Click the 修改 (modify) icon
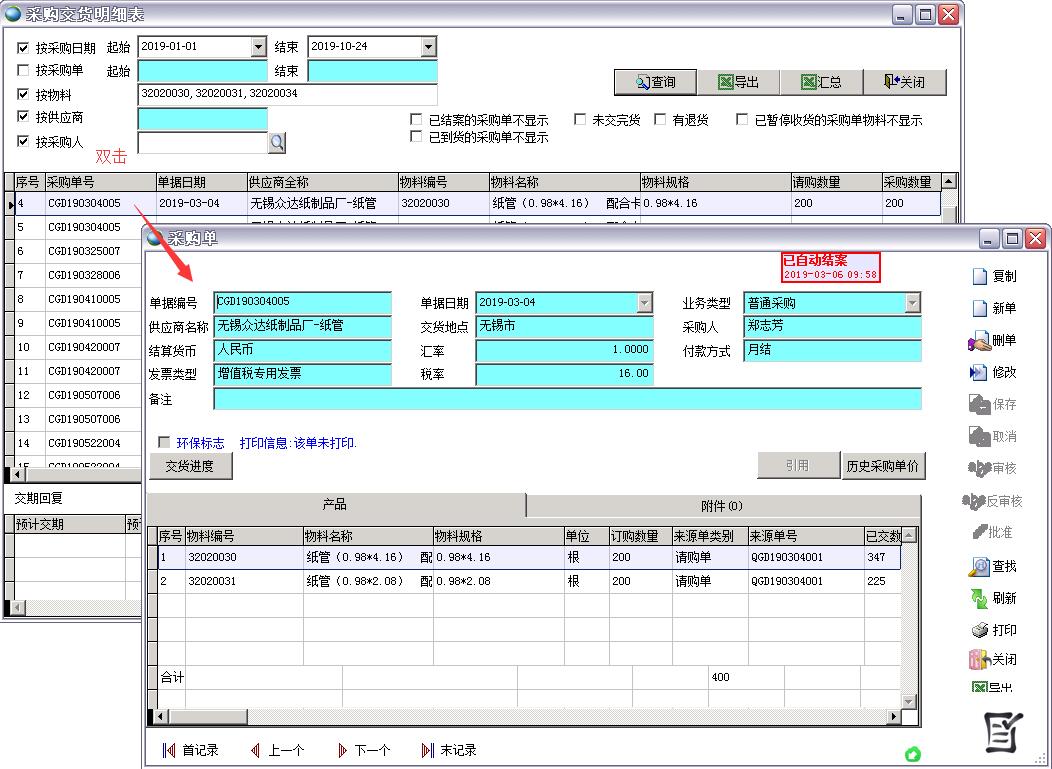Image resolution: width=1052 pixels, height=769 pixels. [x=980, y=372]
